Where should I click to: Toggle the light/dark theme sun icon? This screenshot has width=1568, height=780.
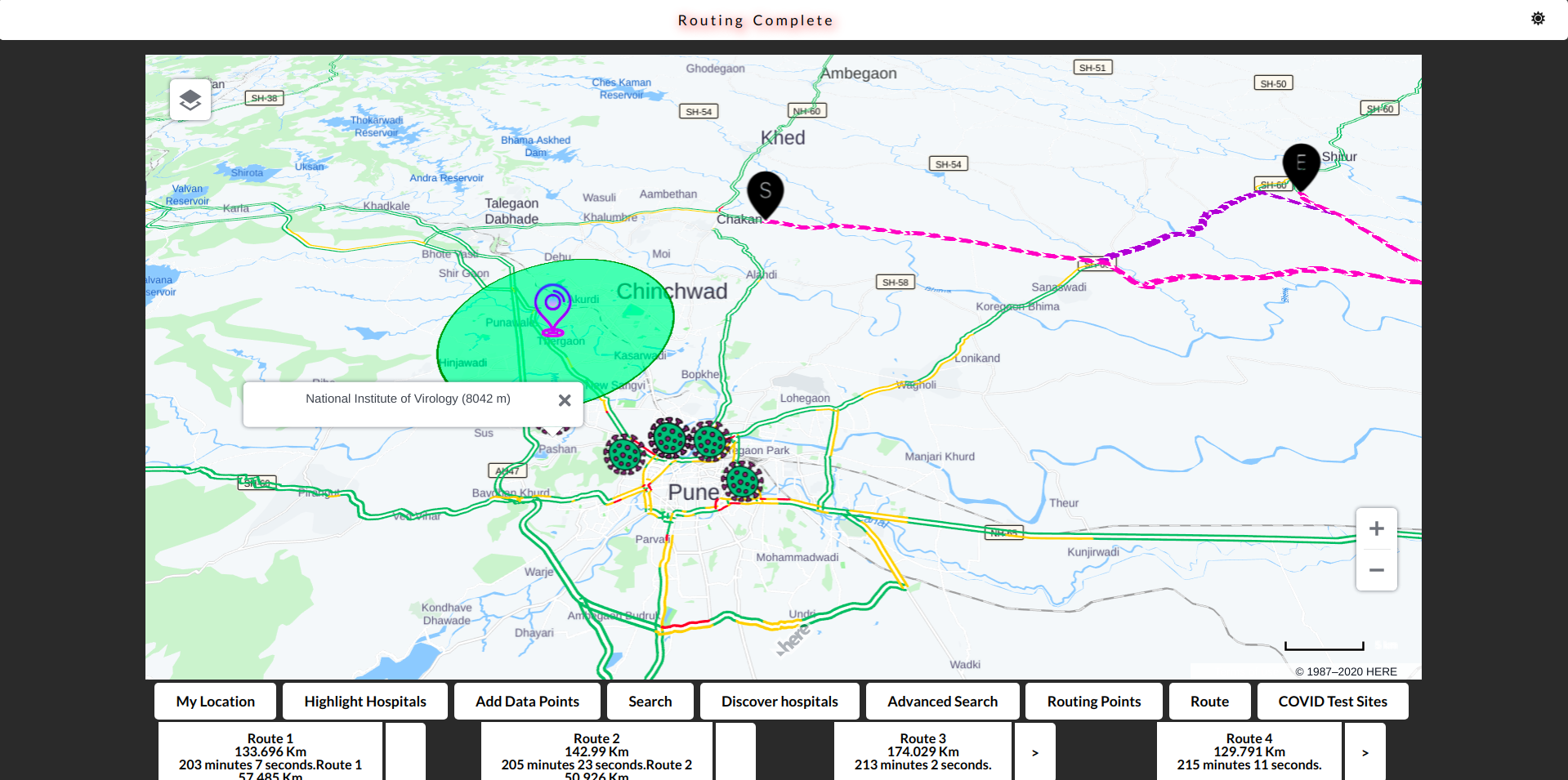pos(1538,19)
